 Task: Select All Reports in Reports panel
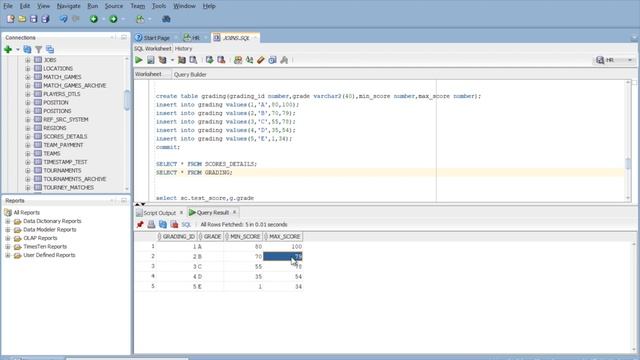click(27, 213)
